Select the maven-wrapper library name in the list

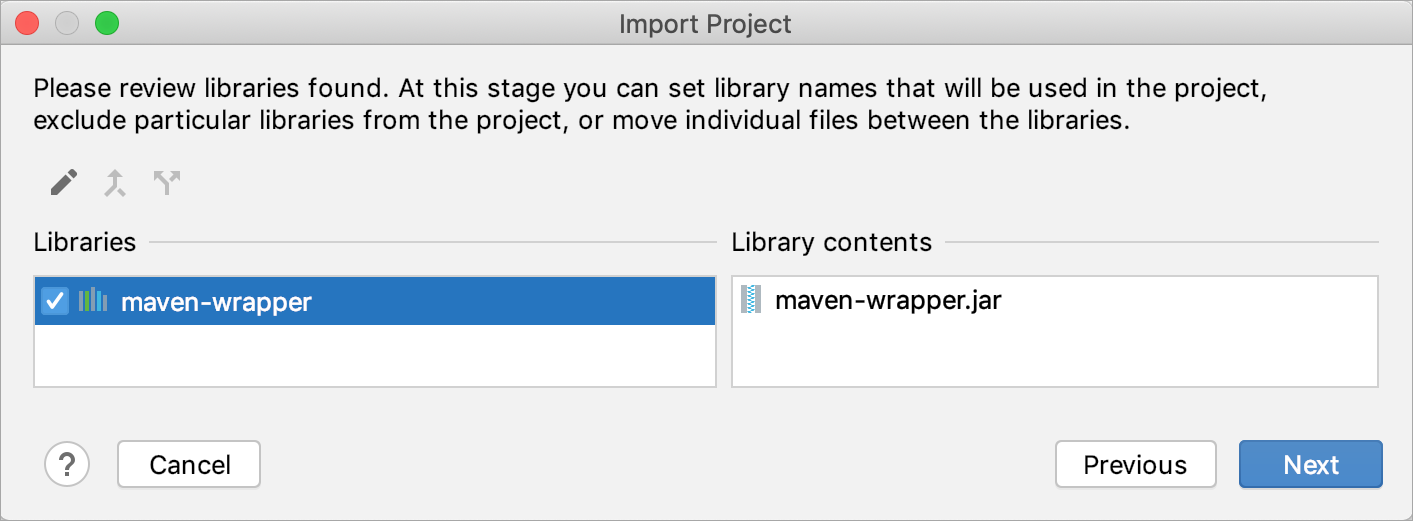pos(216,301)
